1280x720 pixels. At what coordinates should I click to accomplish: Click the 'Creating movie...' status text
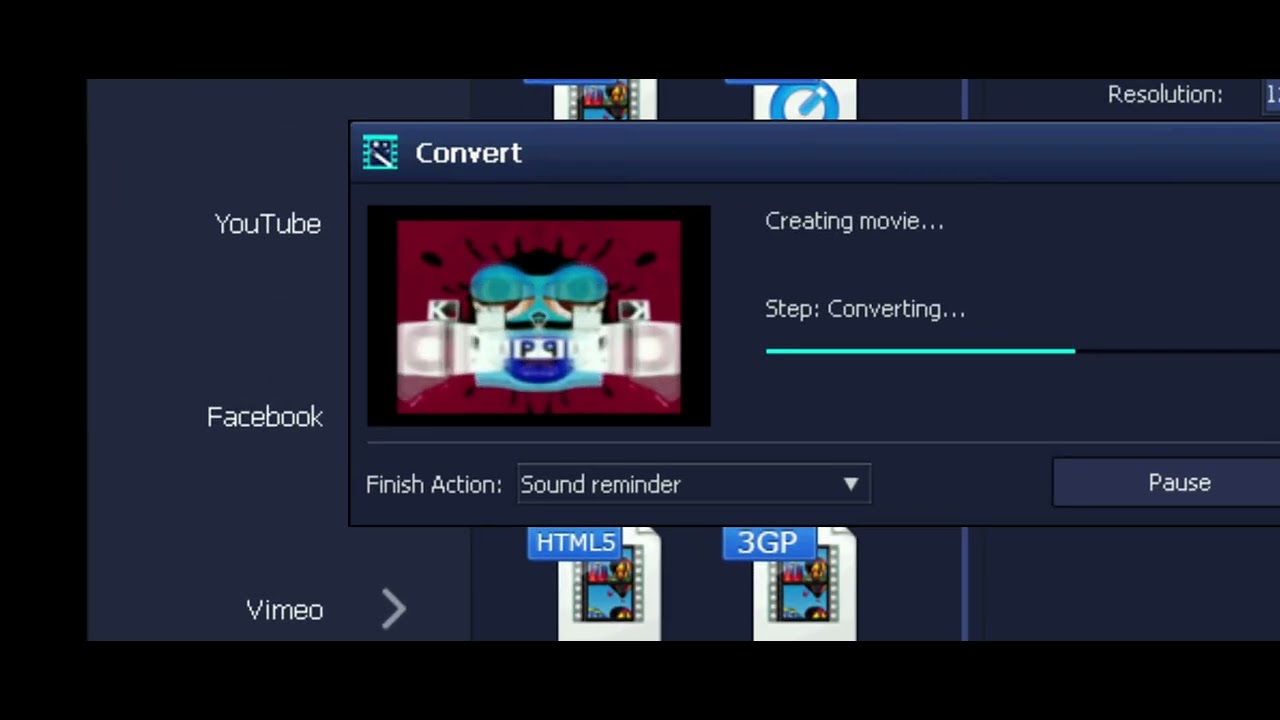pos(854,221)
